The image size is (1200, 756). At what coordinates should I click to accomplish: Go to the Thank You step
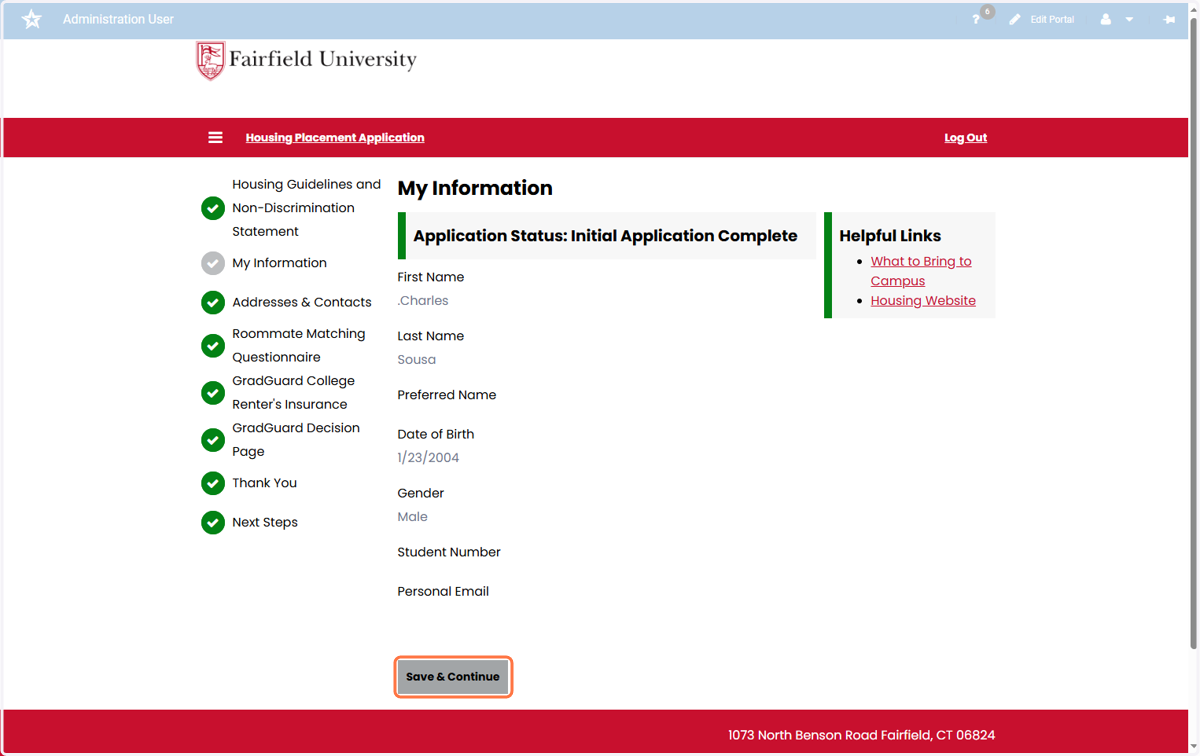(x=264, y=483)
